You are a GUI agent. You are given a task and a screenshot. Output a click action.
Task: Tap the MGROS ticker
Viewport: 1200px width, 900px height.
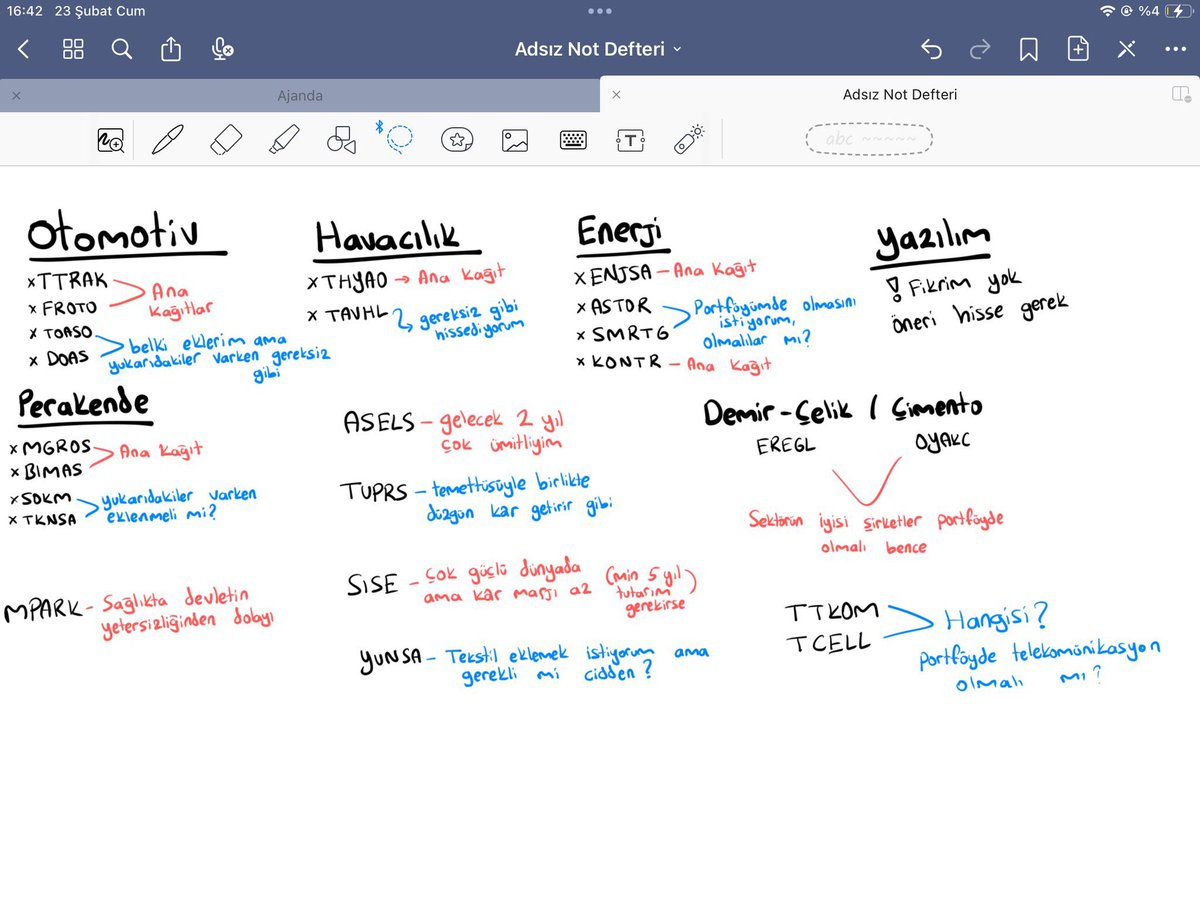click(55, 447)
